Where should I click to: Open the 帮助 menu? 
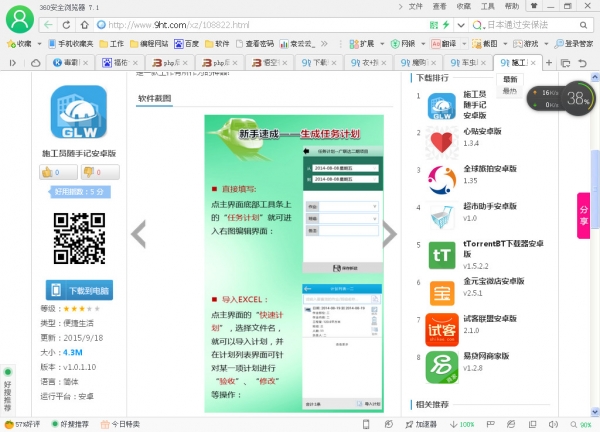pyautogui.click(x=512, y=6)
